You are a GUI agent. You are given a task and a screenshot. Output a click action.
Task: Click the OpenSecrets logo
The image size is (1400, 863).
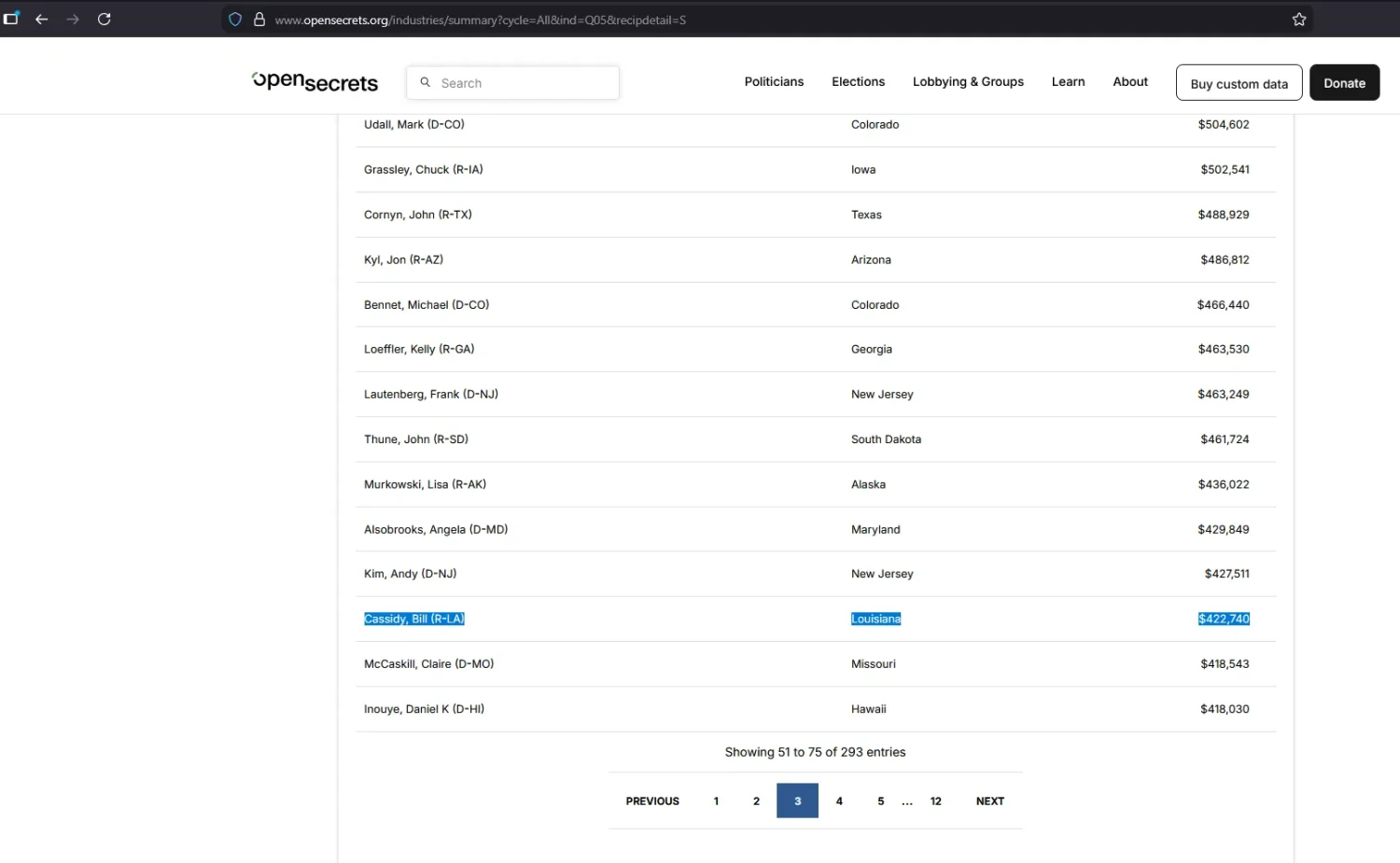pyautogui.click(x=315, y=82)
